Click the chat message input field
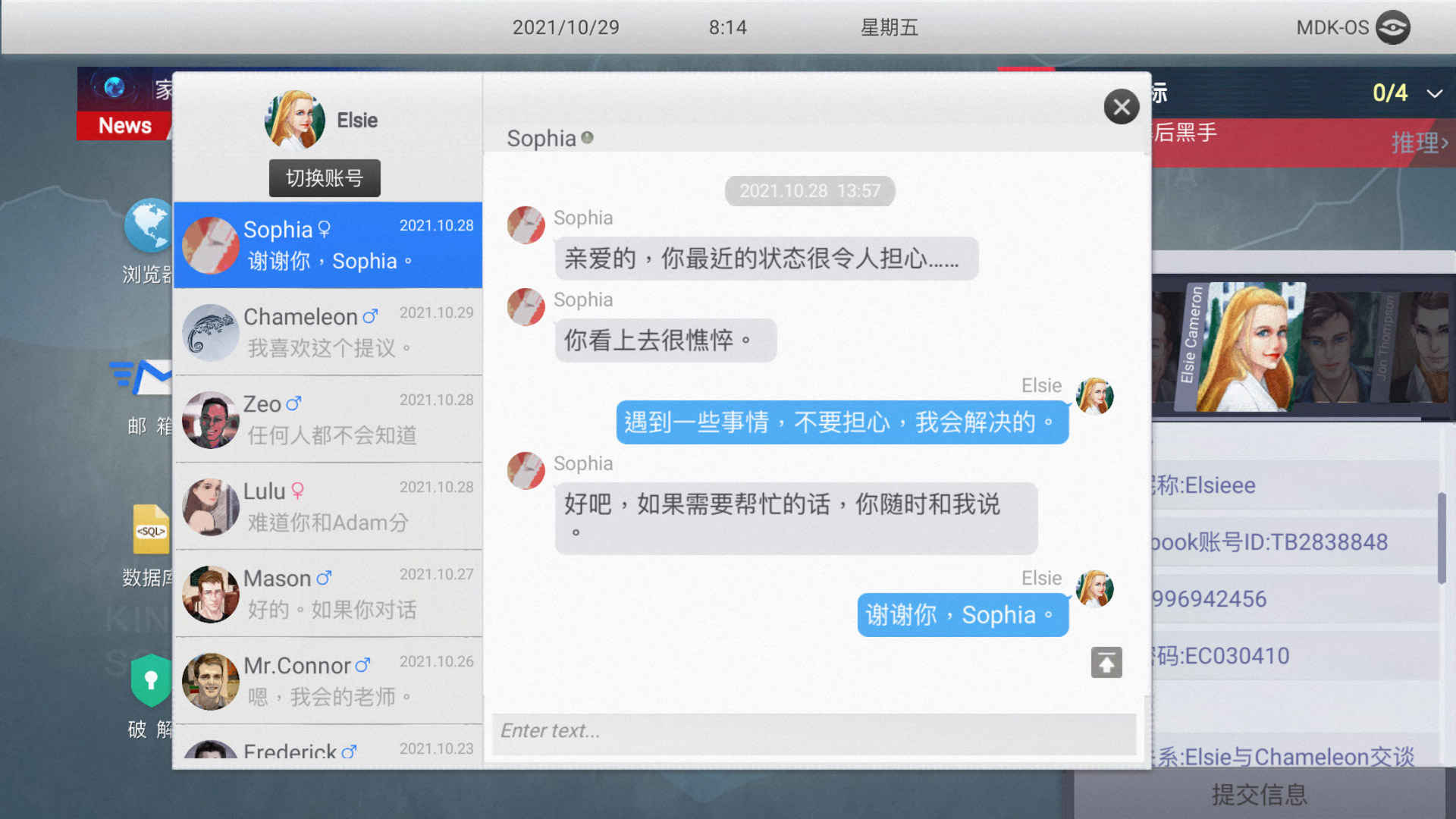The image size is (1456, 819). [810, 730]
